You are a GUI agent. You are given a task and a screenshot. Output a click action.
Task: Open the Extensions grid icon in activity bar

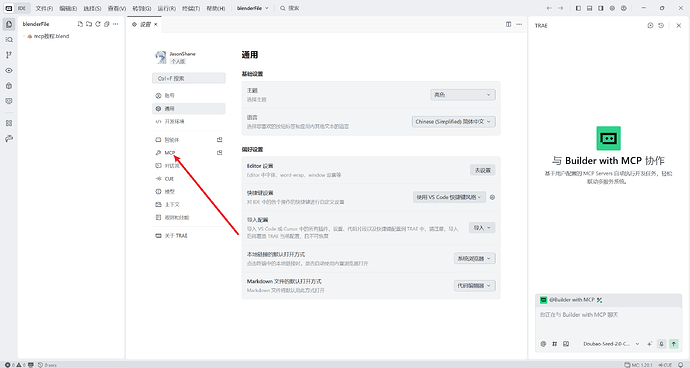coord(9,123)
